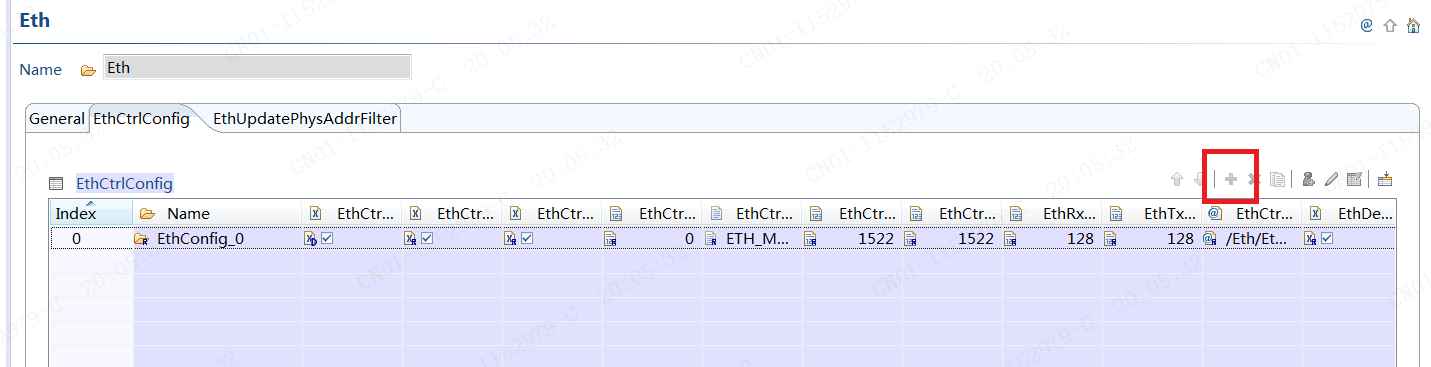
Task: Click the table-with-pencil icon in toolbar
Action: pyautogui.click(x=1354, y=180)
